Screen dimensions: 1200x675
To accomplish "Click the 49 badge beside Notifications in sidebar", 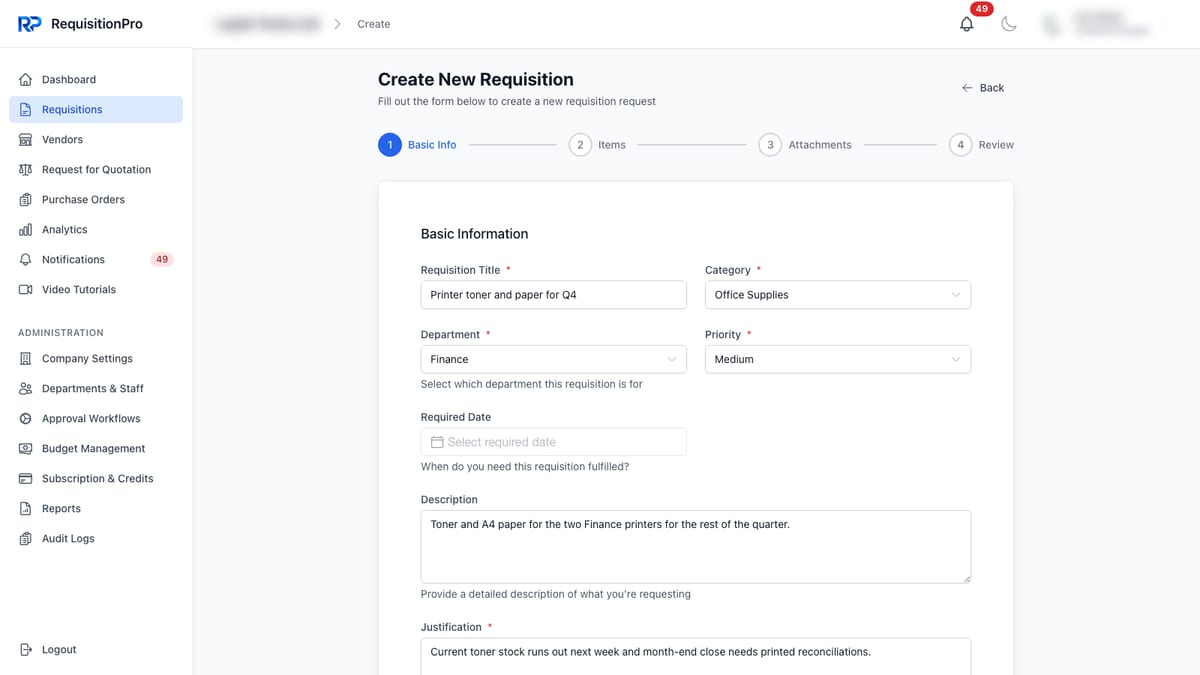I will [x=162, y=260].
